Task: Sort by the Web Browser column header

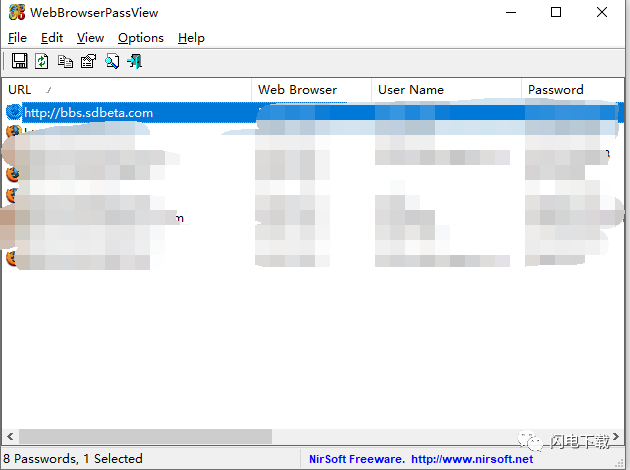Action: [x=312, y=90]
